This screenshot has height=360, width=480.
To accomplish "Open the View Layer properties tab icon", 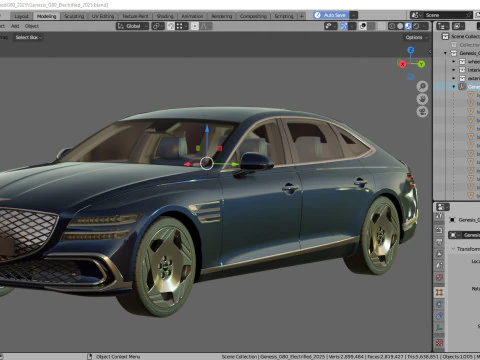I will tap(439, 254).
